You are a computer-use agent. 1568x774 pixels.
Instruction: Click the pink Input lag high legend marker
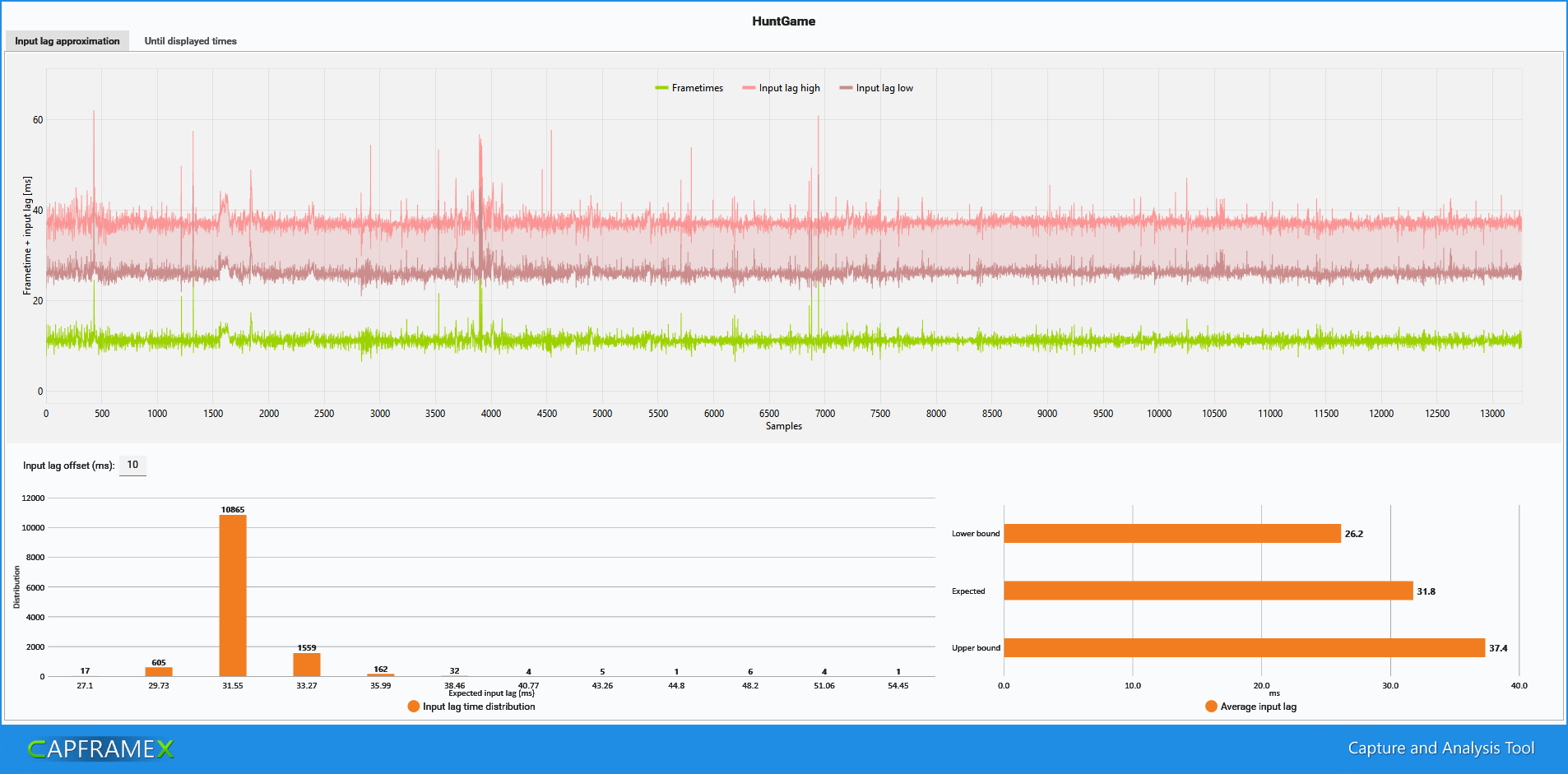pyautogui.click(x=749, y=88)
